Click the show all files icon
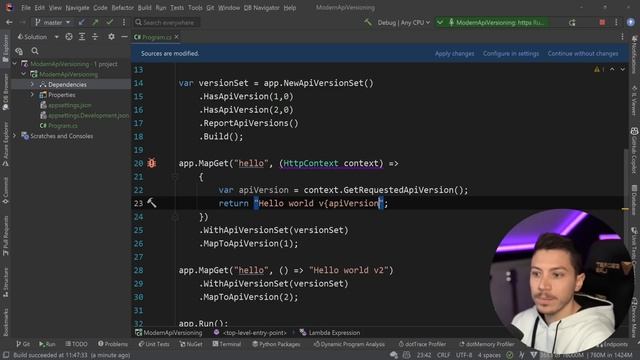640x360 pixels. click(x=19, y=51)
